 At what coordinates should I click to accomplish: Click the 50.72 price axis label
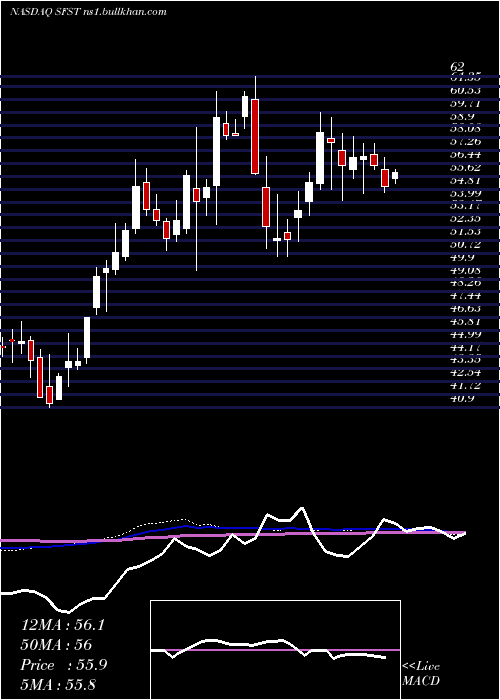465,244
